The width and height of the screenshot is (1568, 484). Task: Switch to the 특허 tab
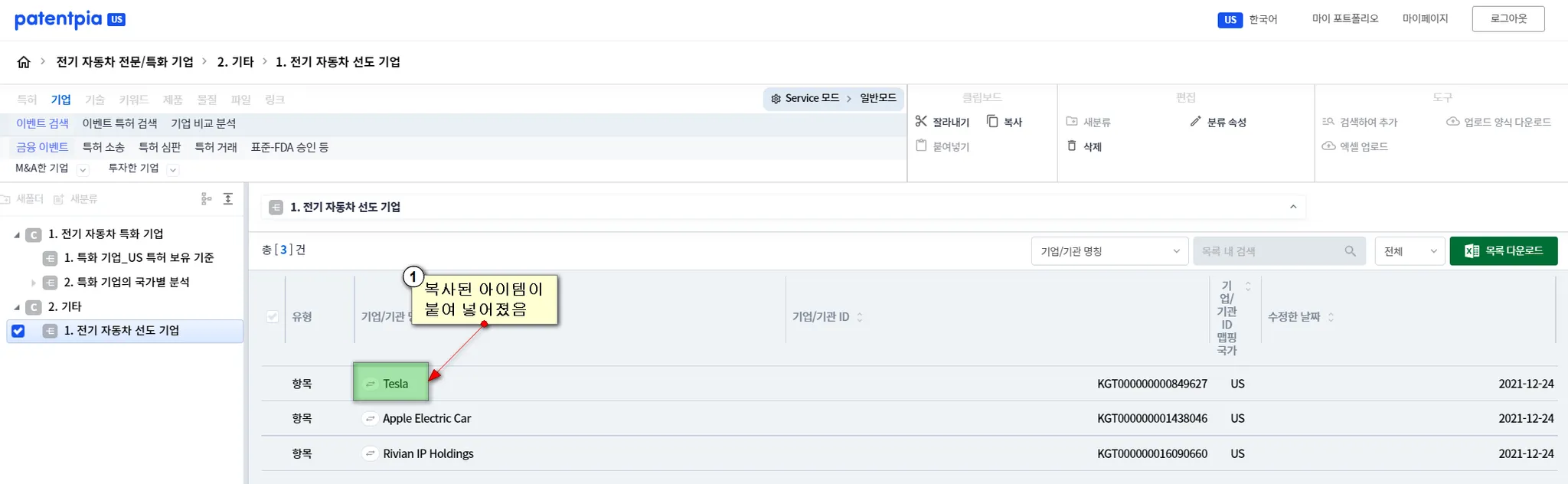click(27, 100)
